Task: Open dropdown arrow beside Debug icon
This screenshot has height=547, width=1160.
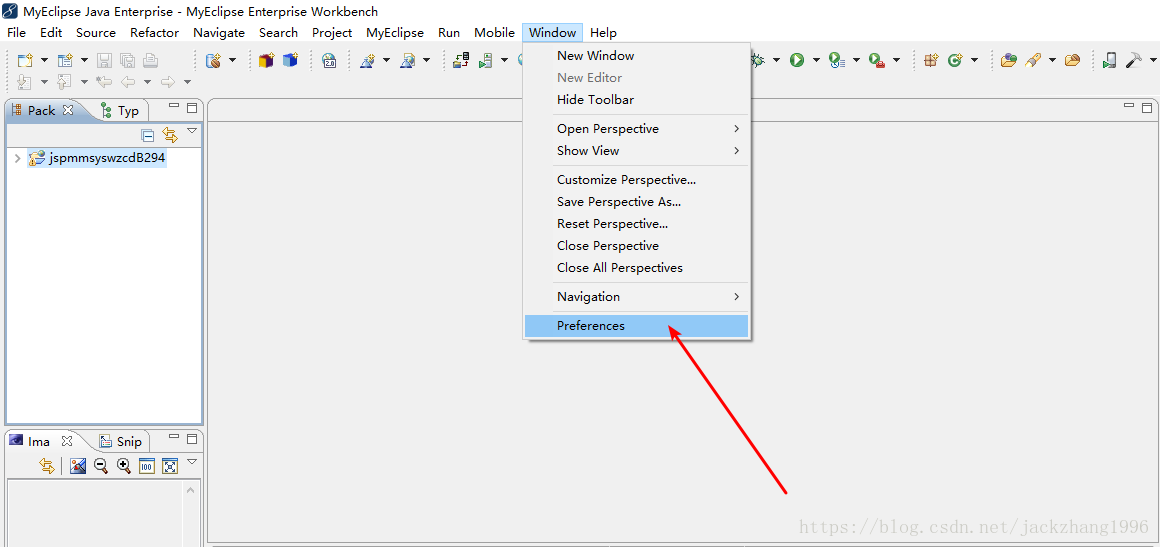Action: click(777, 60)
